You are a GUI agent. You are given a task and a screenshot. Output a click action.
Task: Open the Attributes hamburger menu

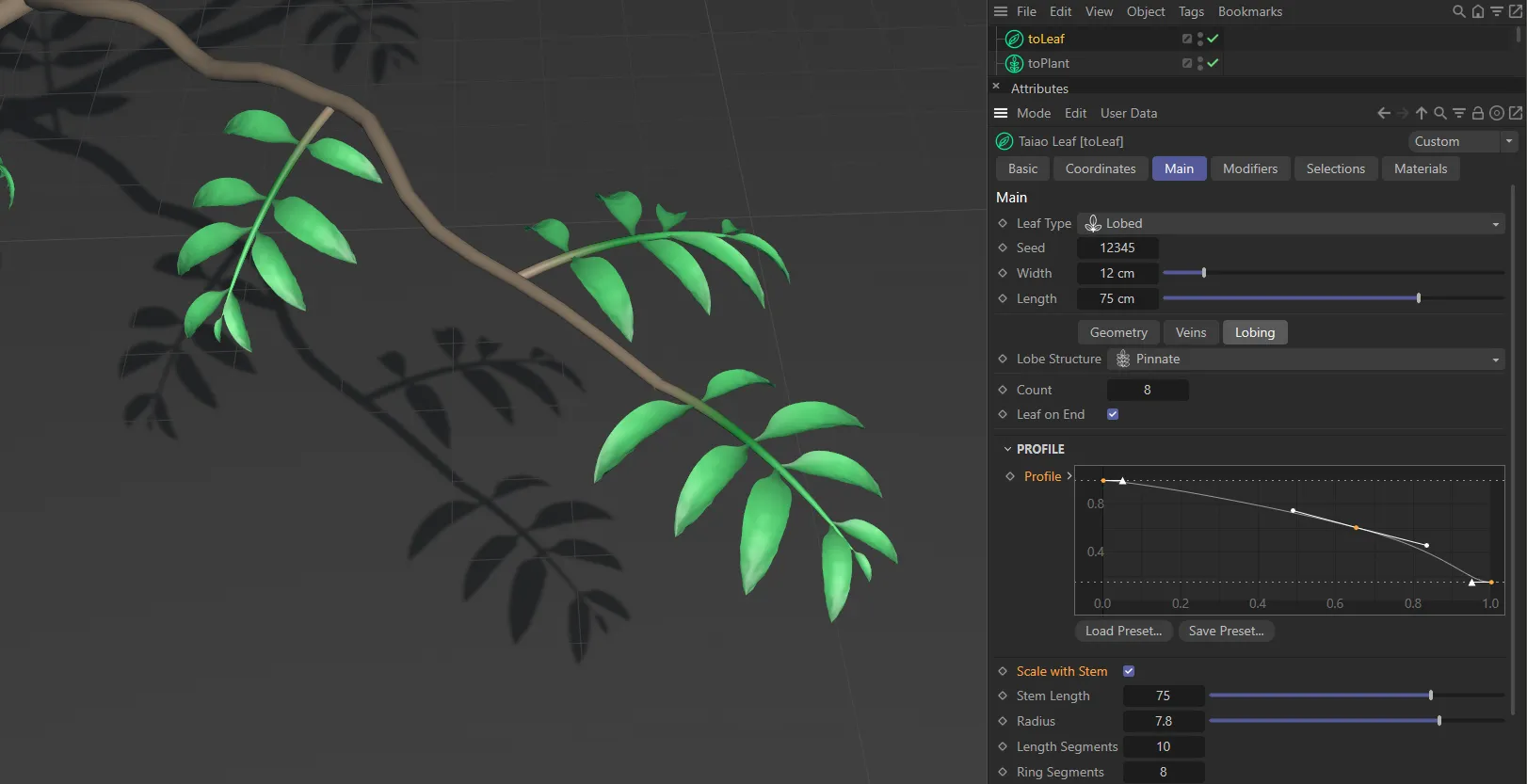(x=1001, y=113)
